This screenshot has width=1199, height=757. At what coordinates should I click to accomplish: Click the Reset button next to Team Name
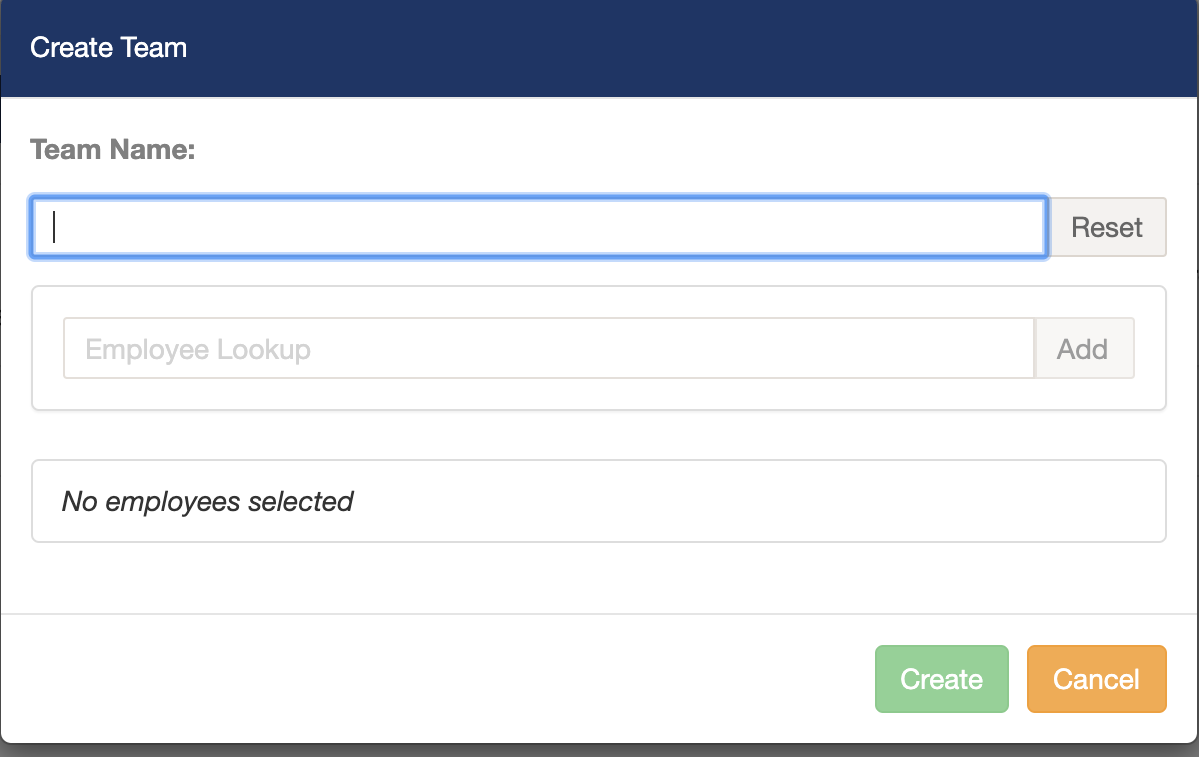tap(1107, 227)
